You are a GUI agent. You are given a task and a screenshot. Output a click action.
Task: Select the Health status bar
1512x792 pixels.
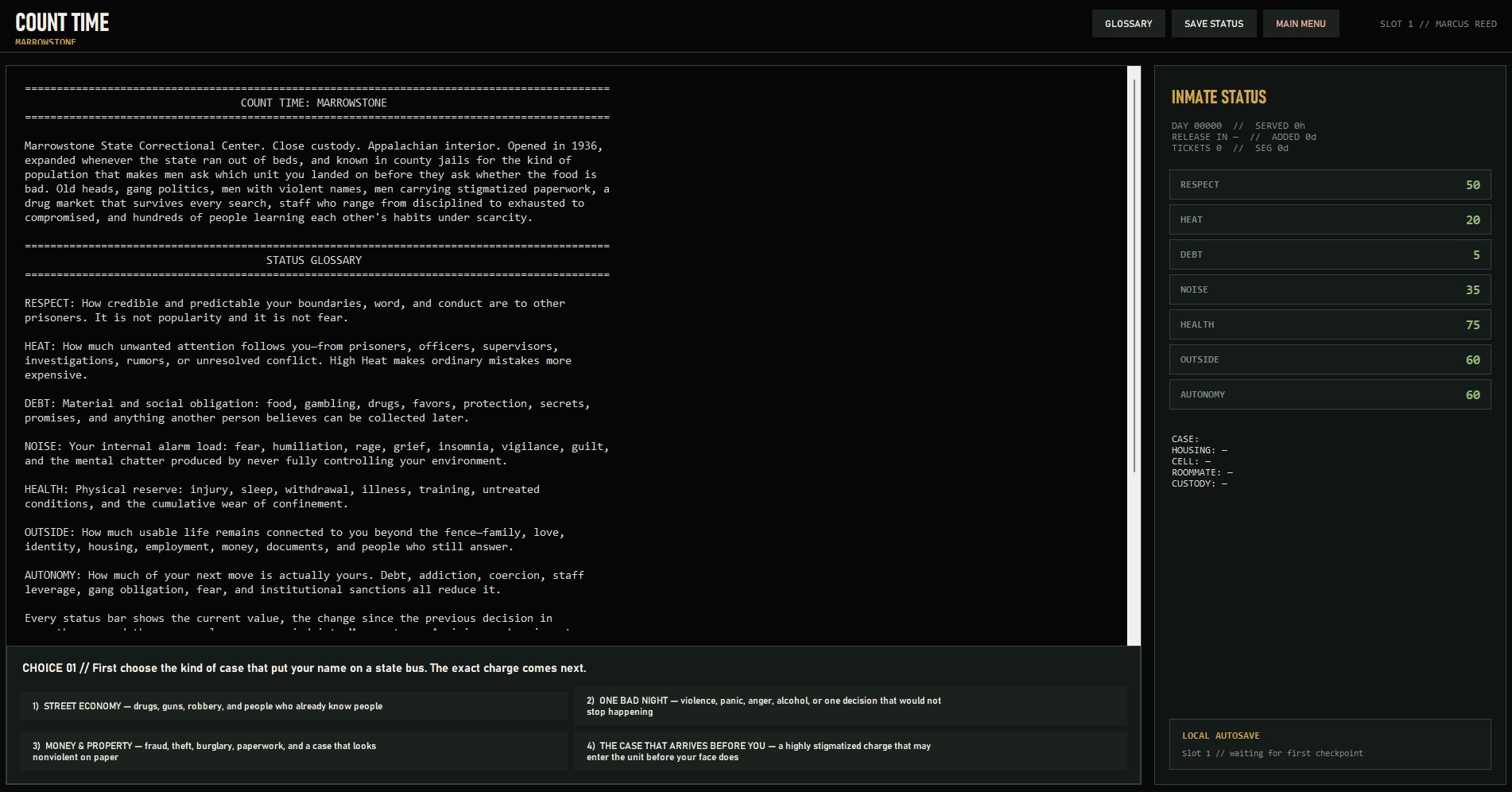(1330, 324)
